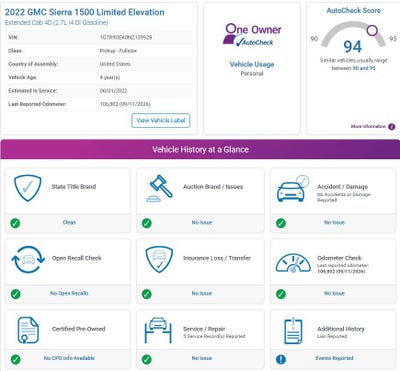Click the Additional History document icon
400x371 pixels.
(x=293, y=331)
